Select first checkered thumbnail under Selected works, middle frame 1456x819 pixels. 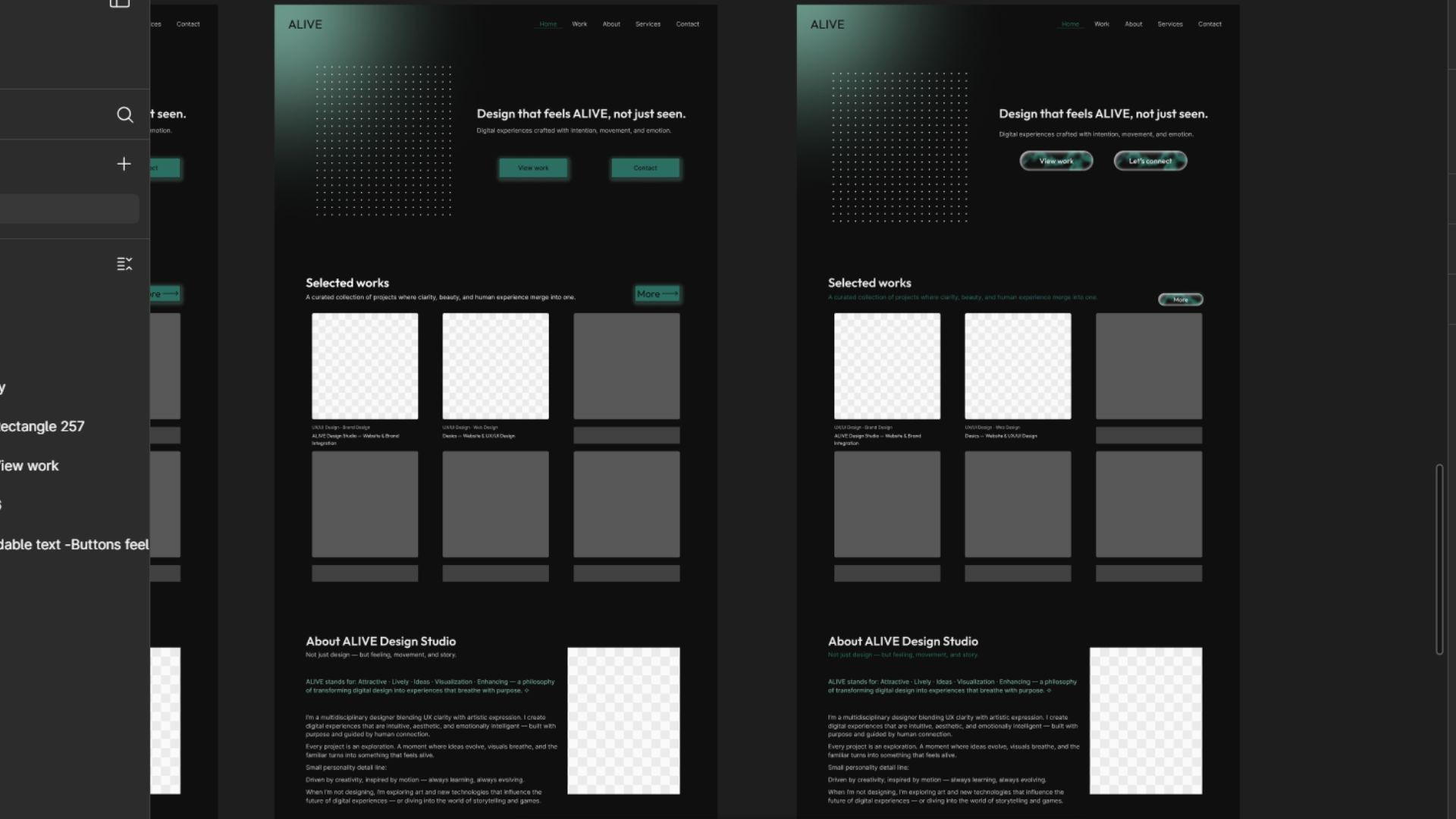click(x=365, y=366)
